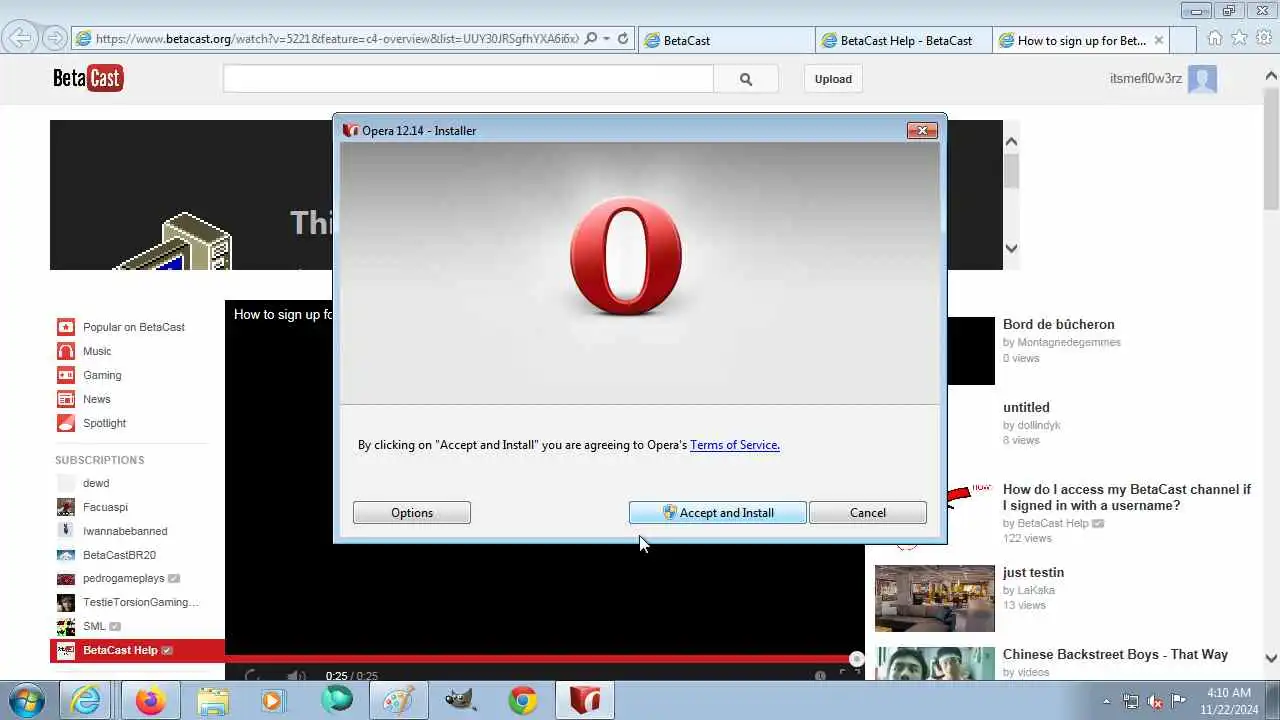Open the address bar dropdown arrow
The image size is (1280, 720).
[x=607, y=39]
